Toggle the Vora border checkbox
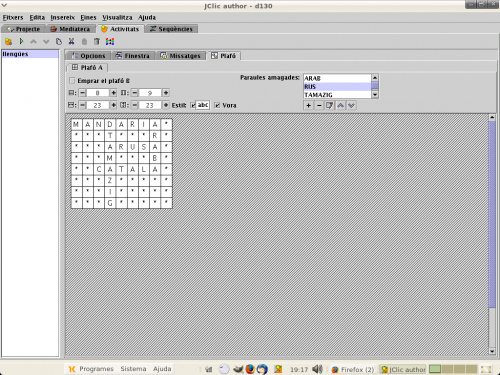The image size is (500, 375). tap(217, 105)
